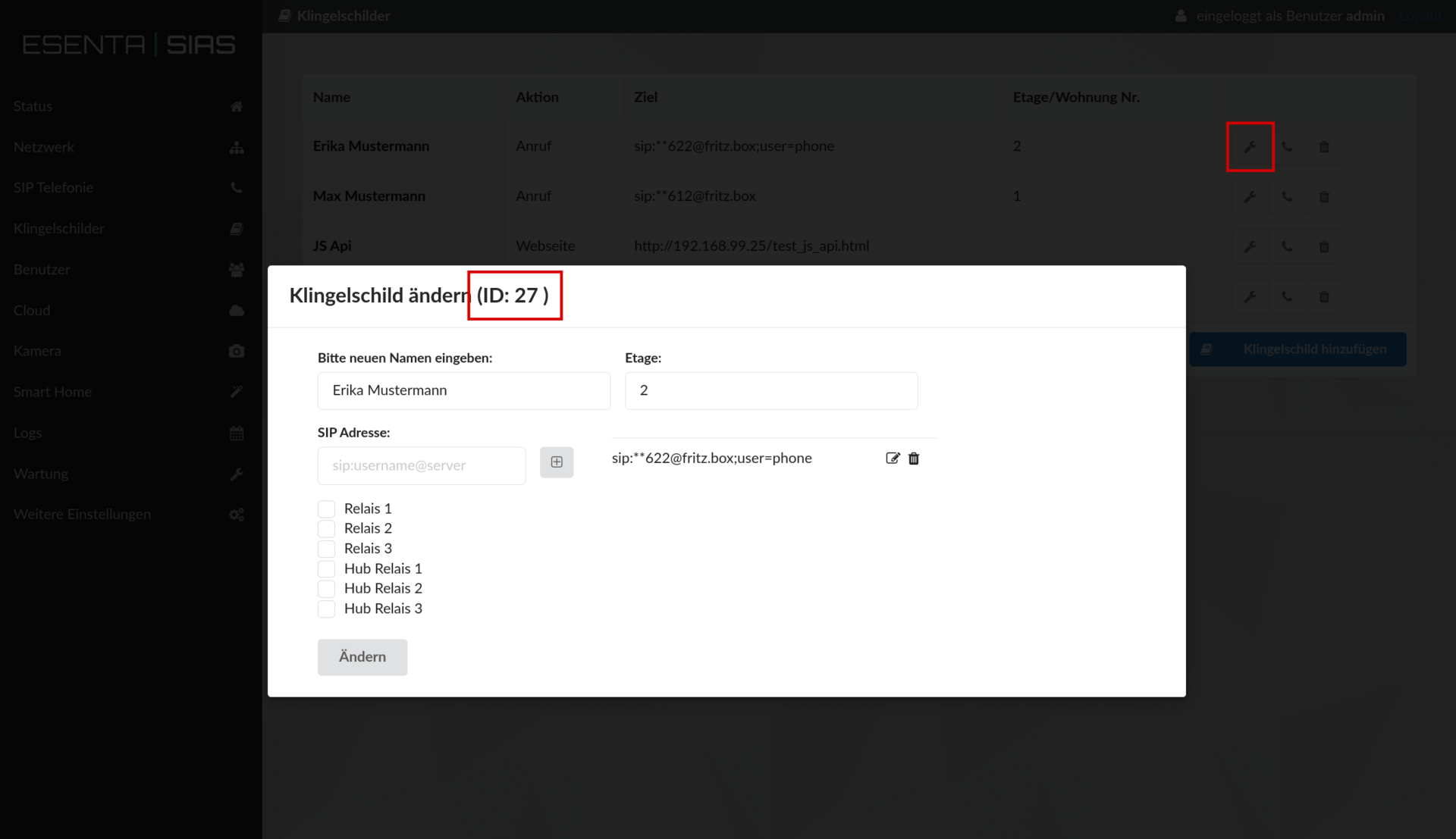
Task: Open wrench editor for Max Mustermann
Action: click(1250, 196)
